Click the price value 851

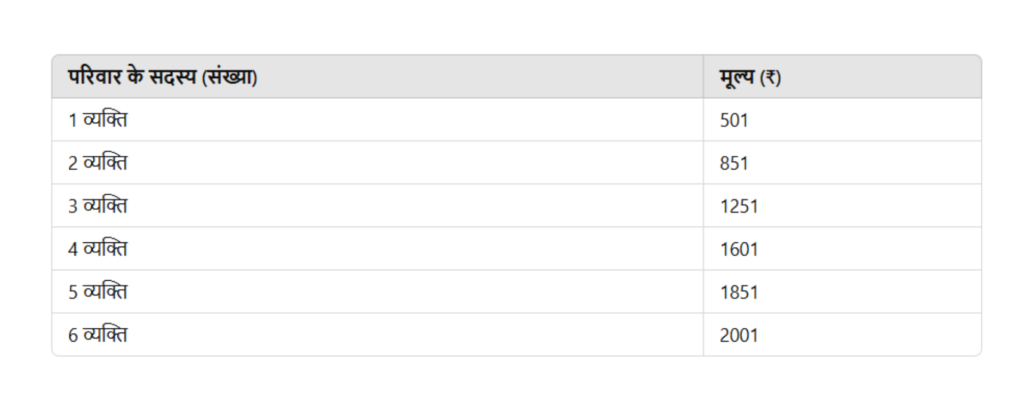click(x=733, y=163)
